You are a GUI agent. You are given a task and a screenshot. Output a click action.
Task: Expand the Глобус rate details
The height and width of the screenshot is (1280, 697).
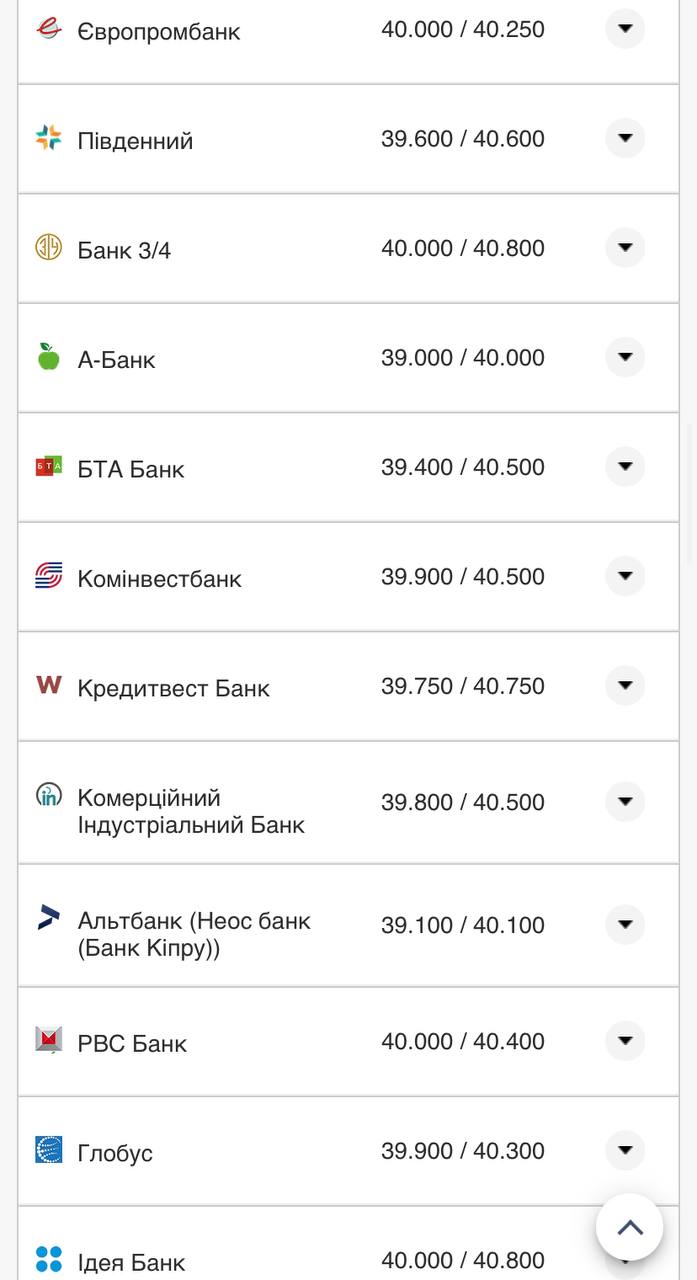click(x=624, y=1151)
